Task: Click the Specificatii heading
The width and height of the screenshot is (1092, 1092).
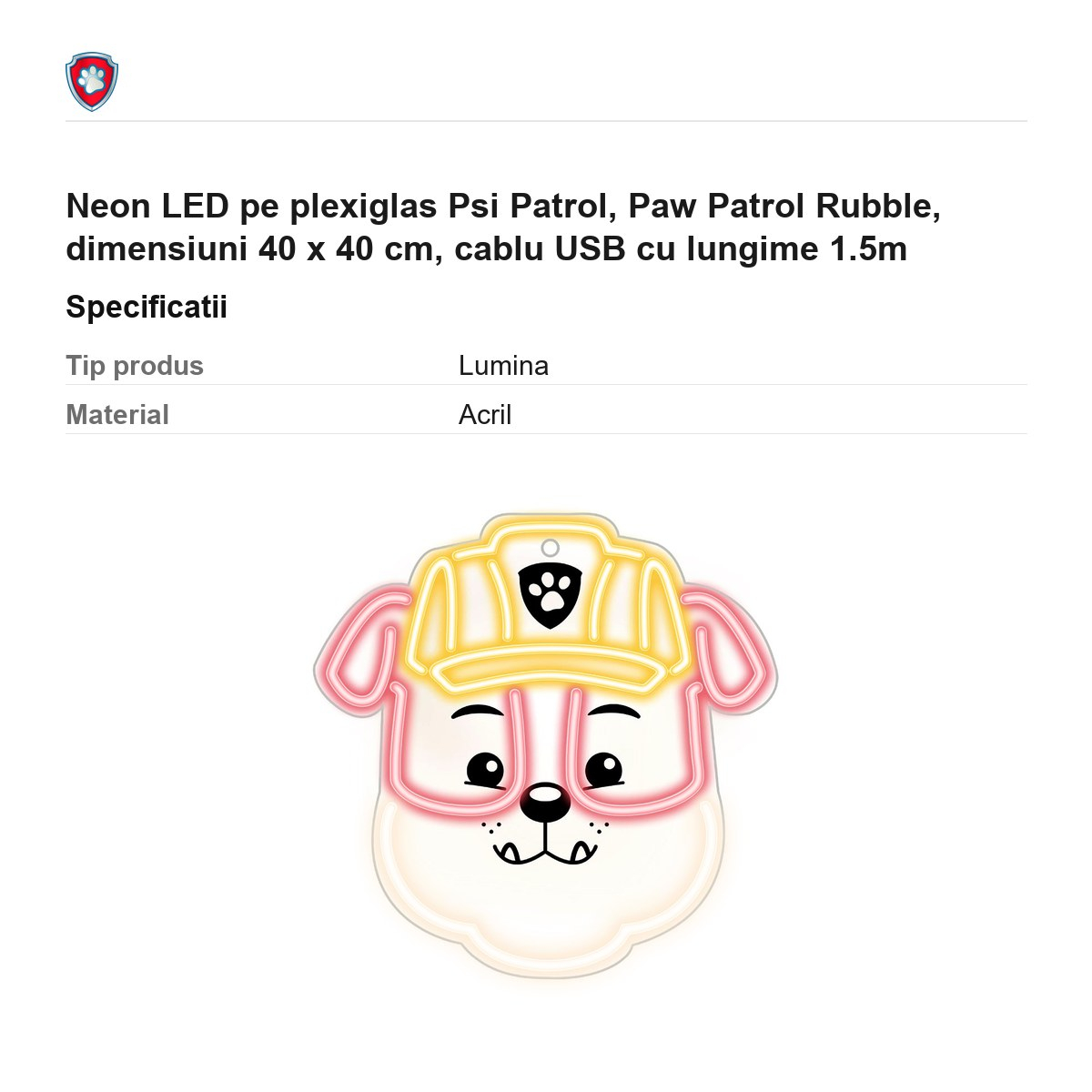Action: pos(147,308)
